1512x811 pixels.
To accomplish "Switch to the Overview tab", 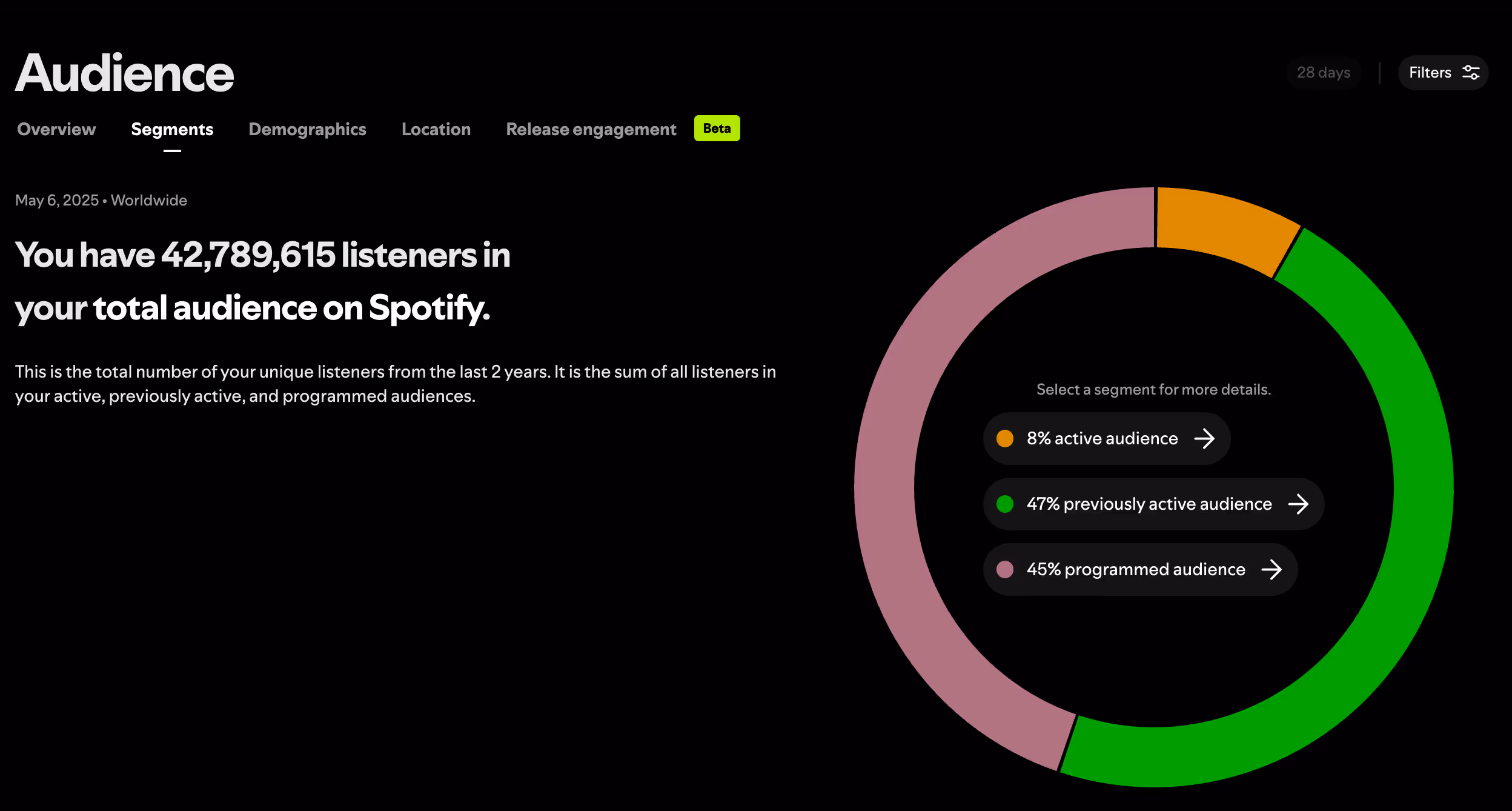I will tap(56, 129).
